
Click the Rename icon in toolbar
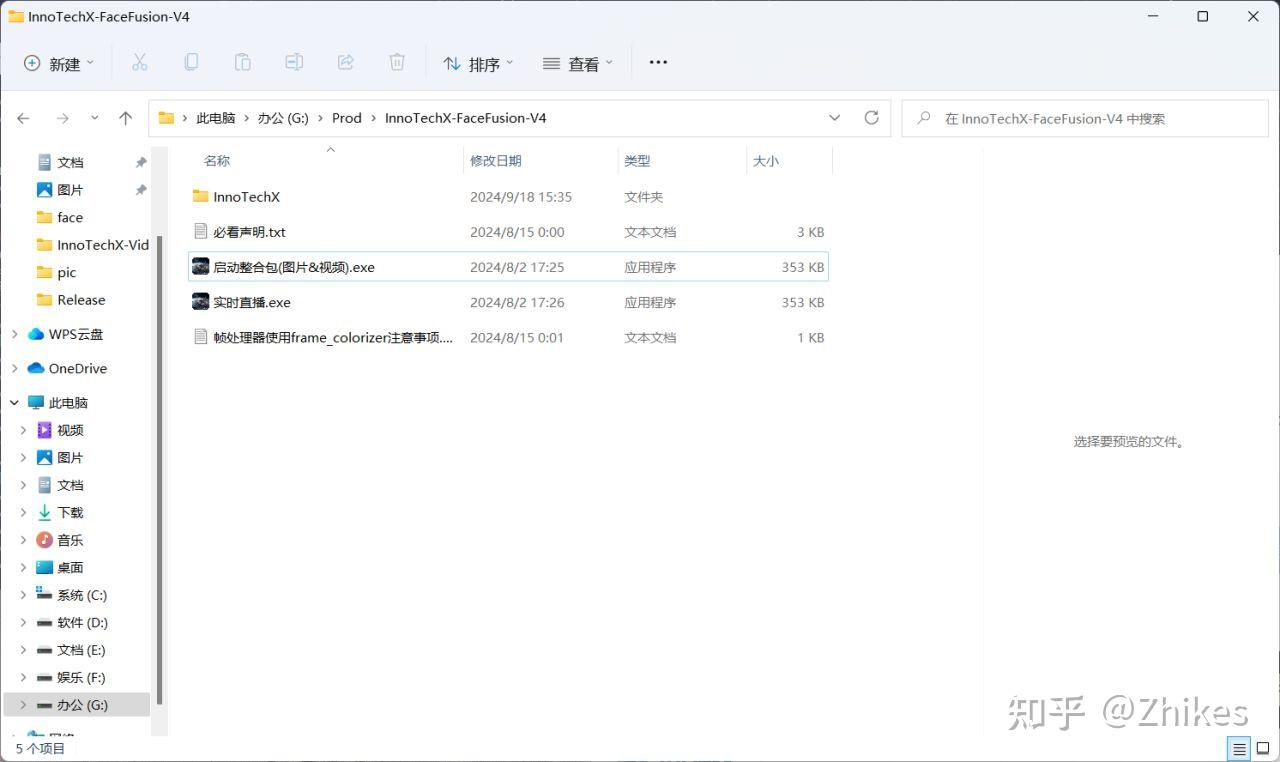294,63
